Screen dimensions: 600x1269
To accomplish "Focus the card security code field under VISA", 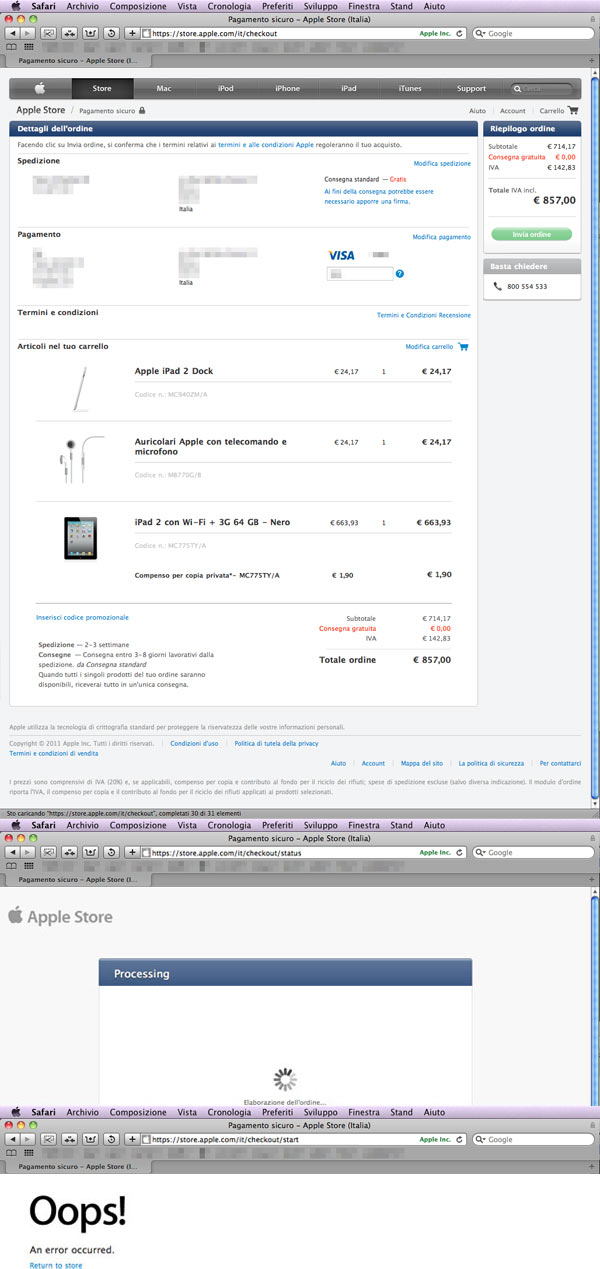I will (360, 274).
